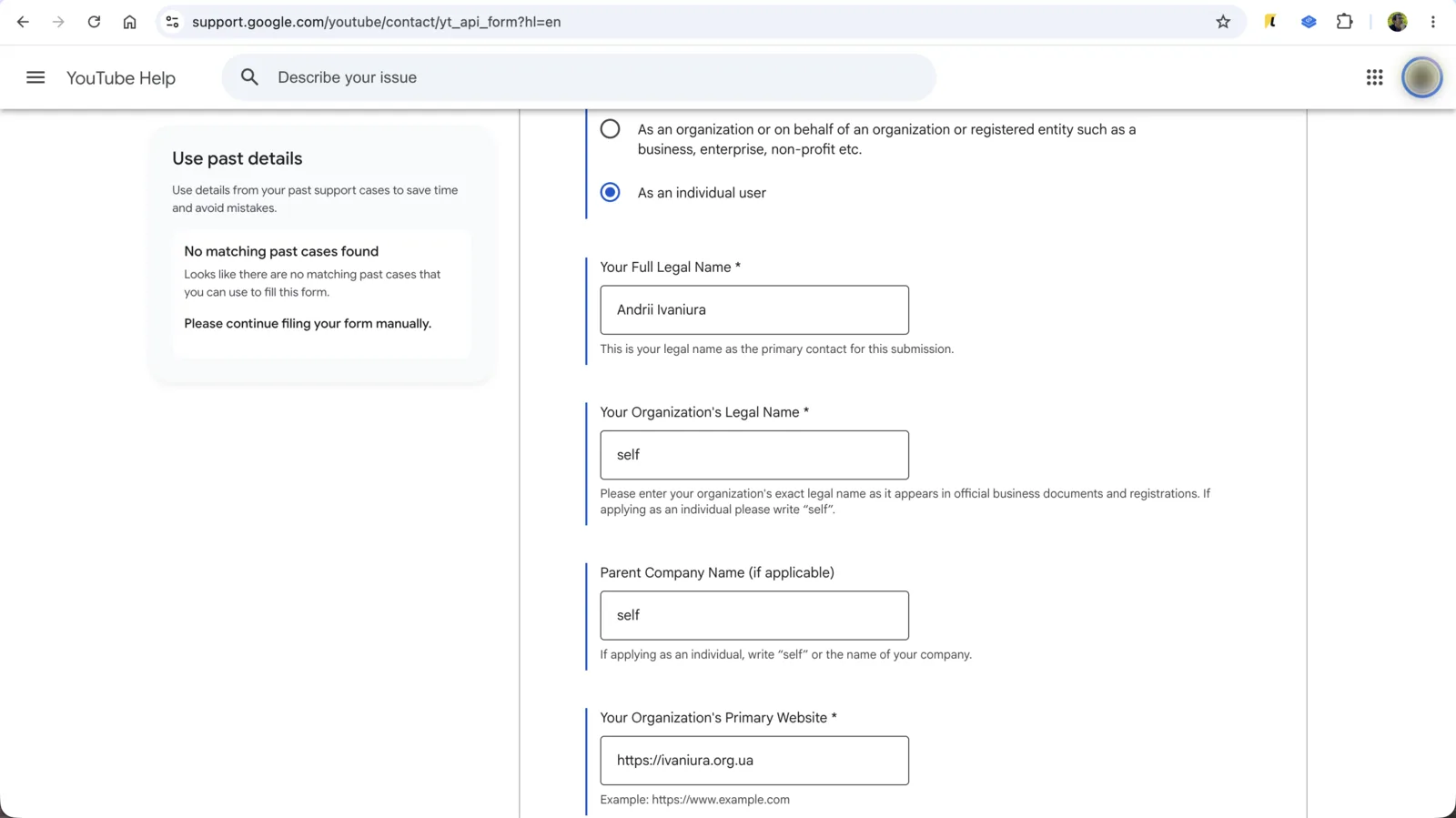Click the search magnifier icon
Image resolution: width=1456 pixels, height=818 pixels.
click(249, 77)
